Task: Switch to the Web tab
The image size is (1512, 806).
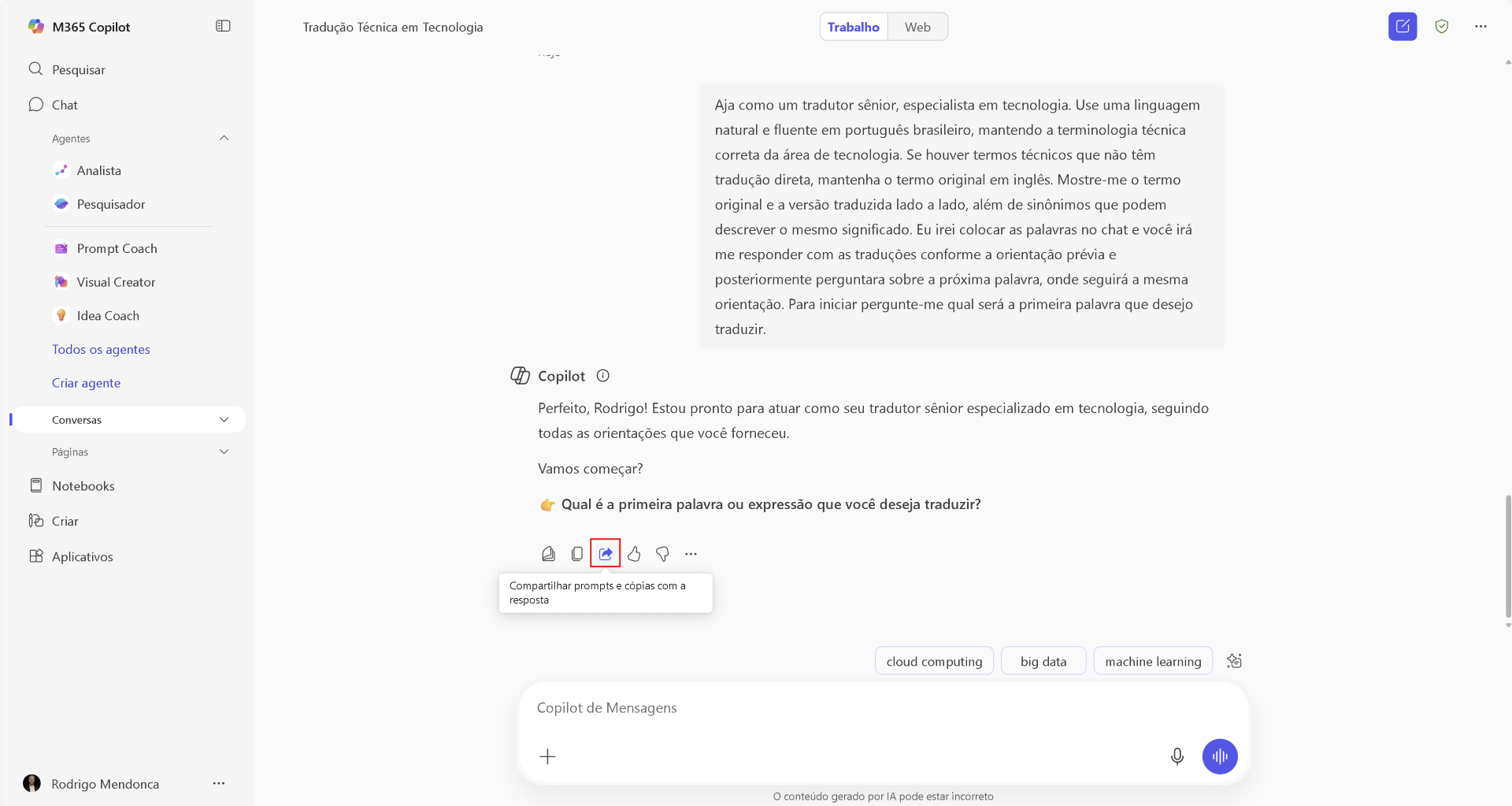Action: click(917, 27)
